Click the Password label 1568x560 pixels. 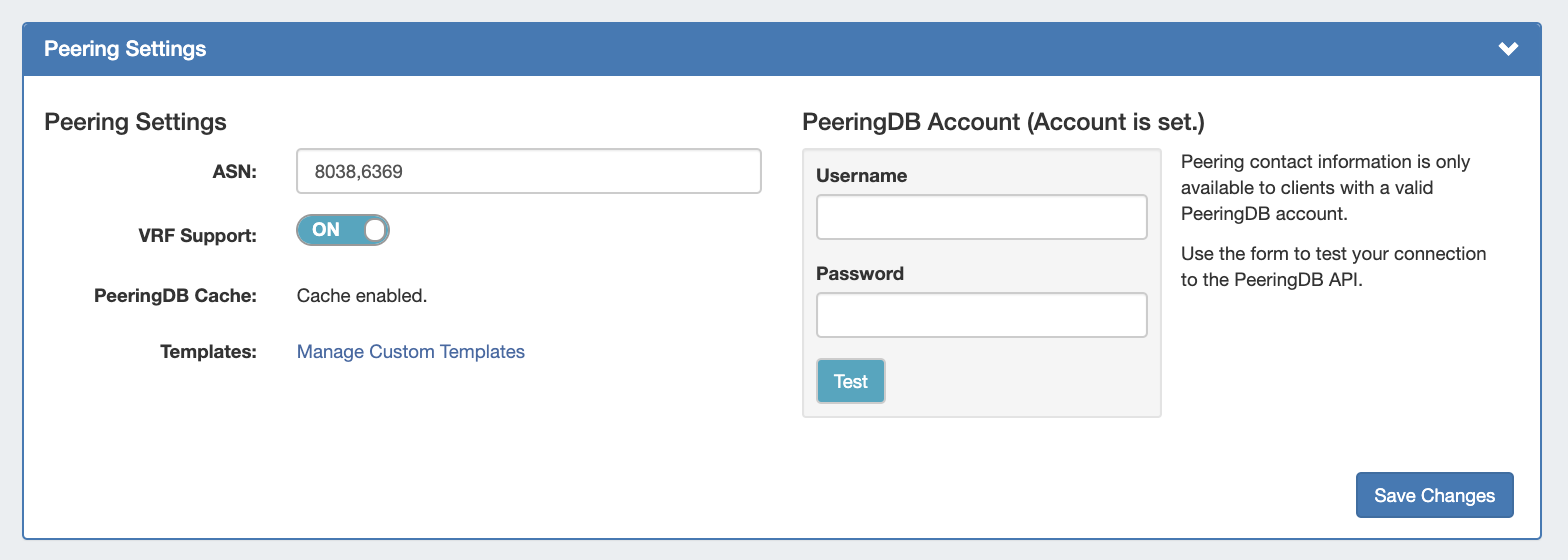coord(859,274)
